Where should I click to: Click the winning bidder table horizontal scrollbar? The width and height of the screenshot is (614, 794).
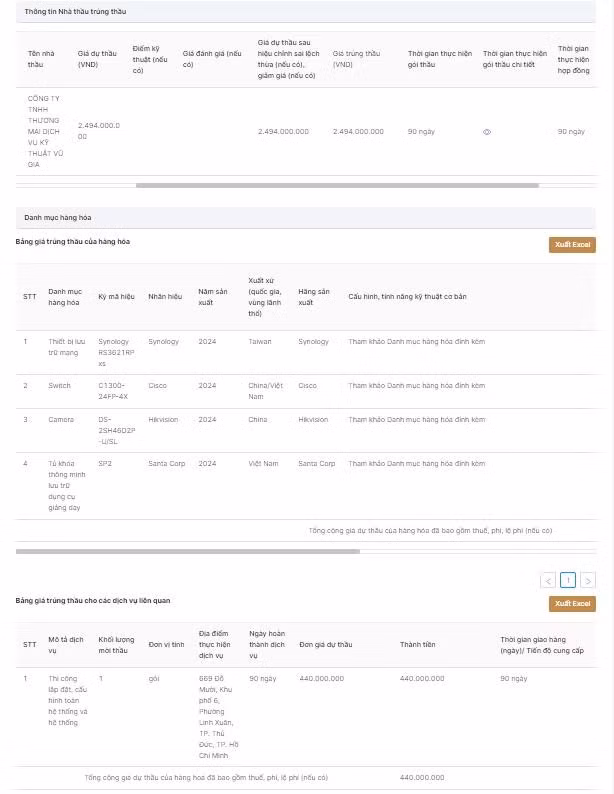[336, 185]
